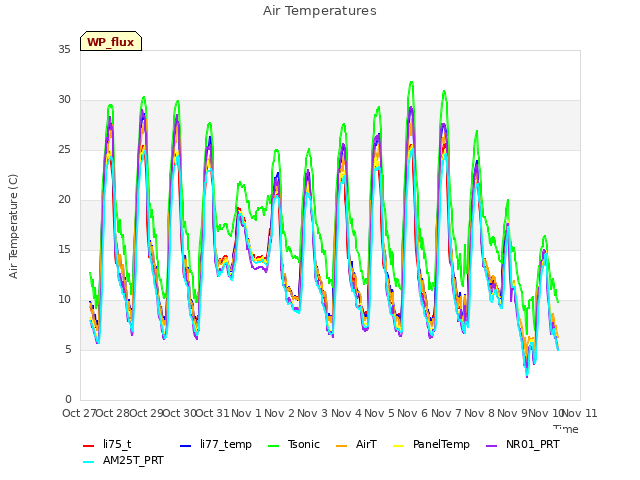Select the AirT legend label
The height and width of the screenshot is (480, 640).
[366, 444]
